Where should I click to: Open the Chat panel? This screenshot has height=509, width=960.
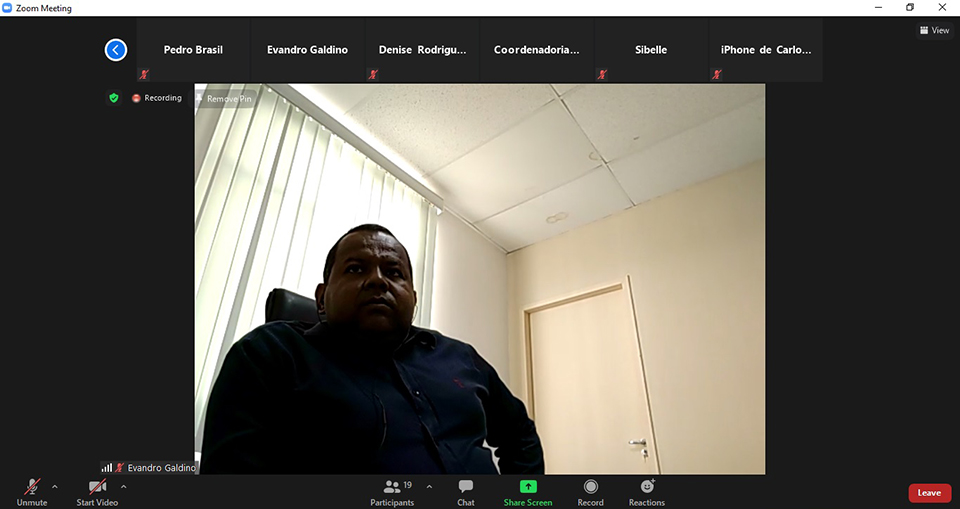465,487
